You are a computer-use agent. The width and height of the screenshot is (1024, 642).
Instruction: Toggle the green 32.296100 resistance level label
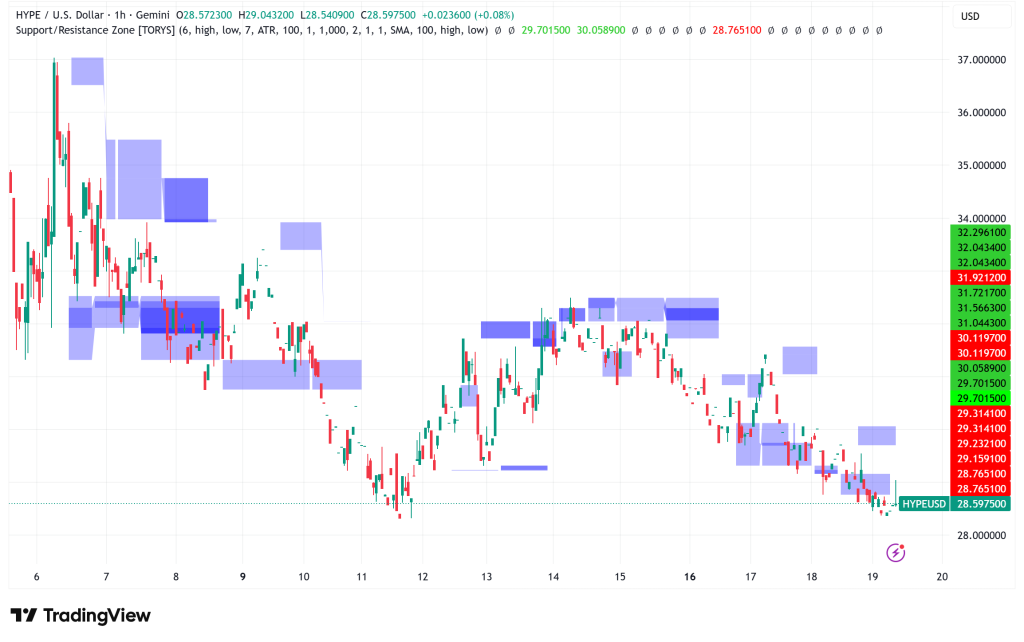coord(983,231)
